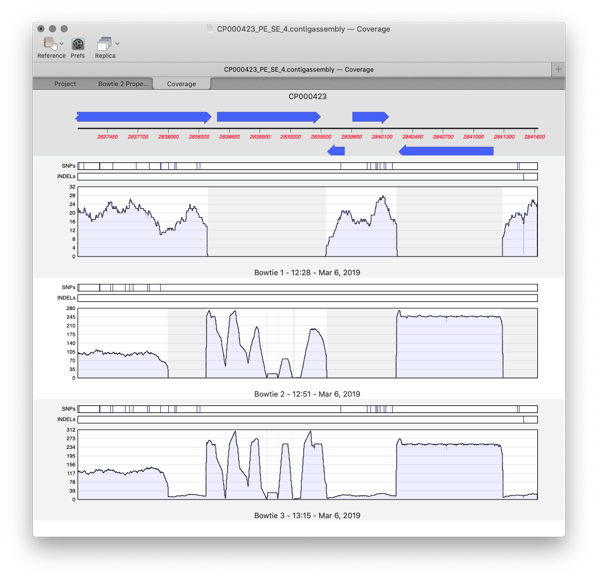598x580 pixels.
Task: Click the Bowtie 3 - 13:15 label
Action: click(307, 515)
